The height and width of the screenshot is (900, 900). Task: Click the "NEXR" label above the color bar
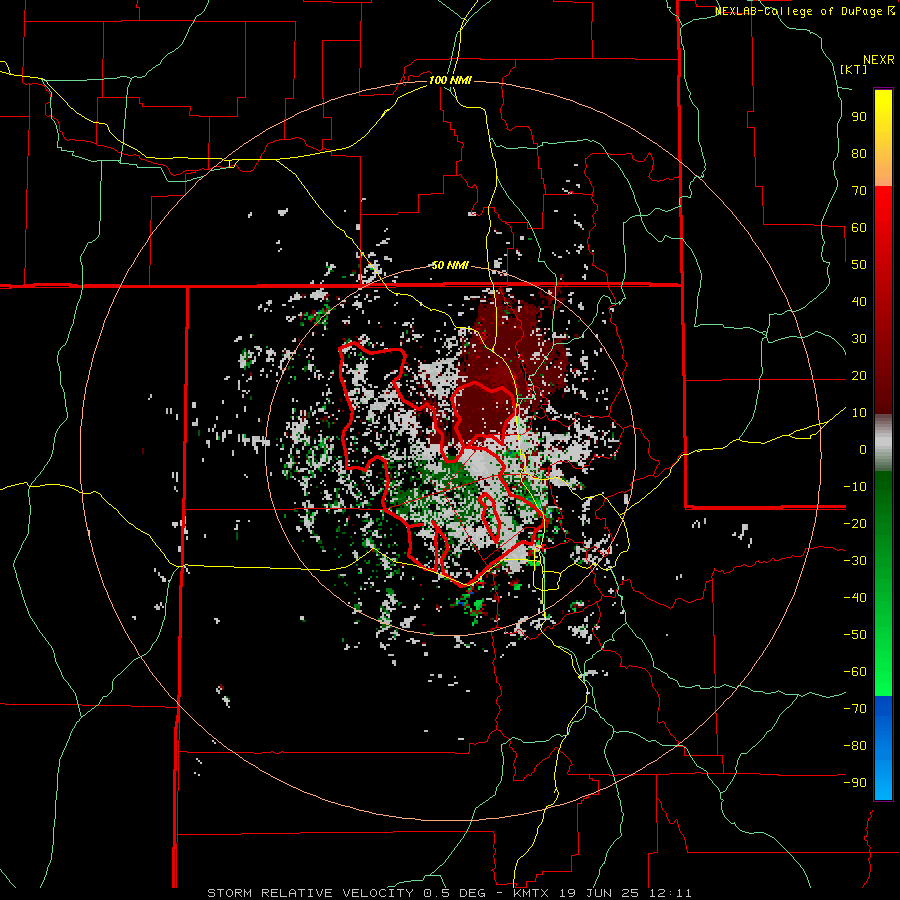tap(879, 60)
